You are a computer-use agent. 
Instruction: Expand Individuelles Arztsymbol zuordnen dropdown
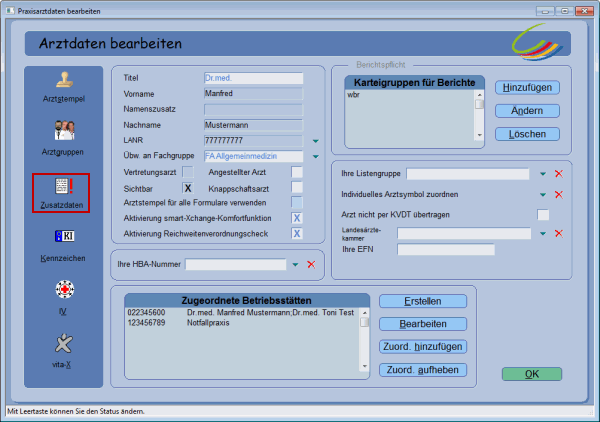click(x=543, y=195)
